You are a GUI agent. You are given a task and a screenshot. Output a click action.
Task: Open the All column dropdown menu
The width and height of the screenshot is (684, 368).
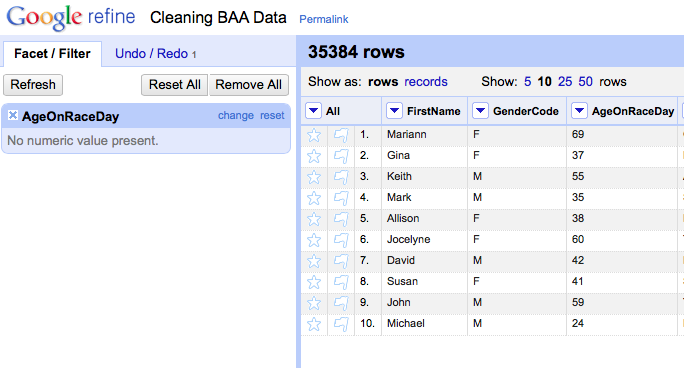[x=313, y=111]
